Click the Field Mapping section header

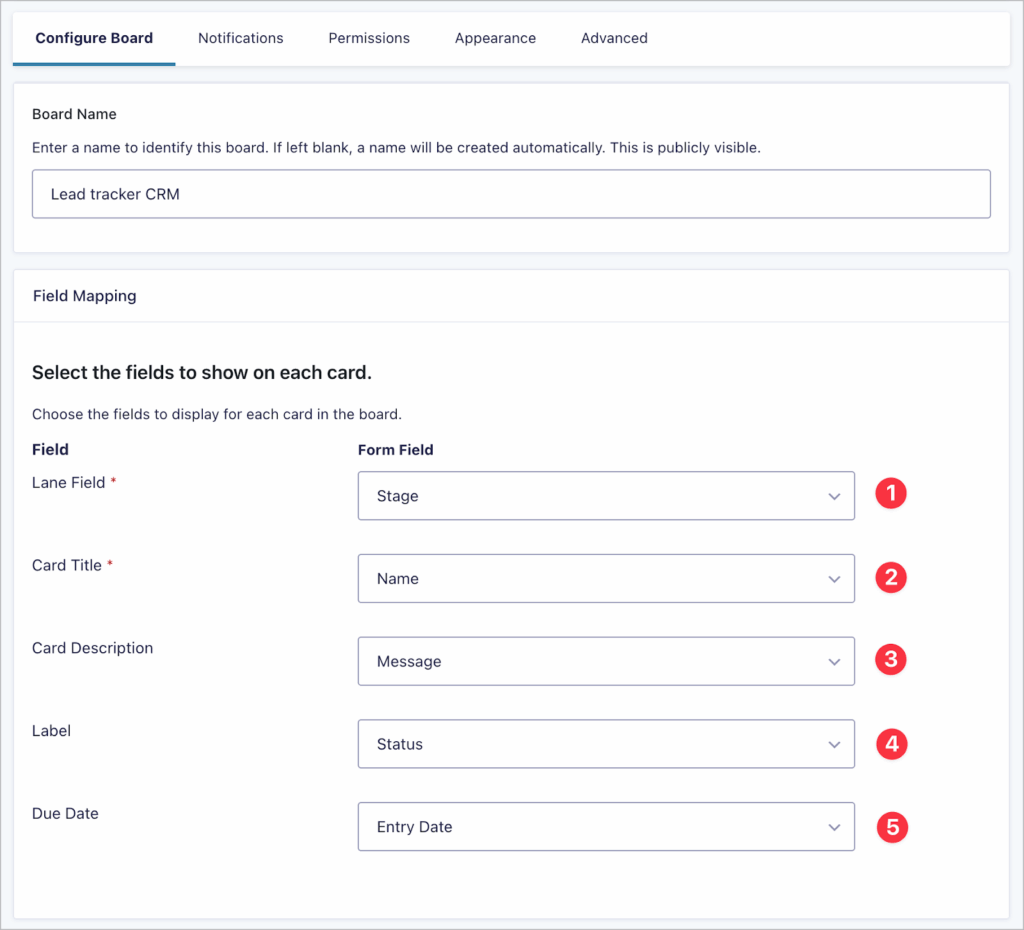click(84, 295)
